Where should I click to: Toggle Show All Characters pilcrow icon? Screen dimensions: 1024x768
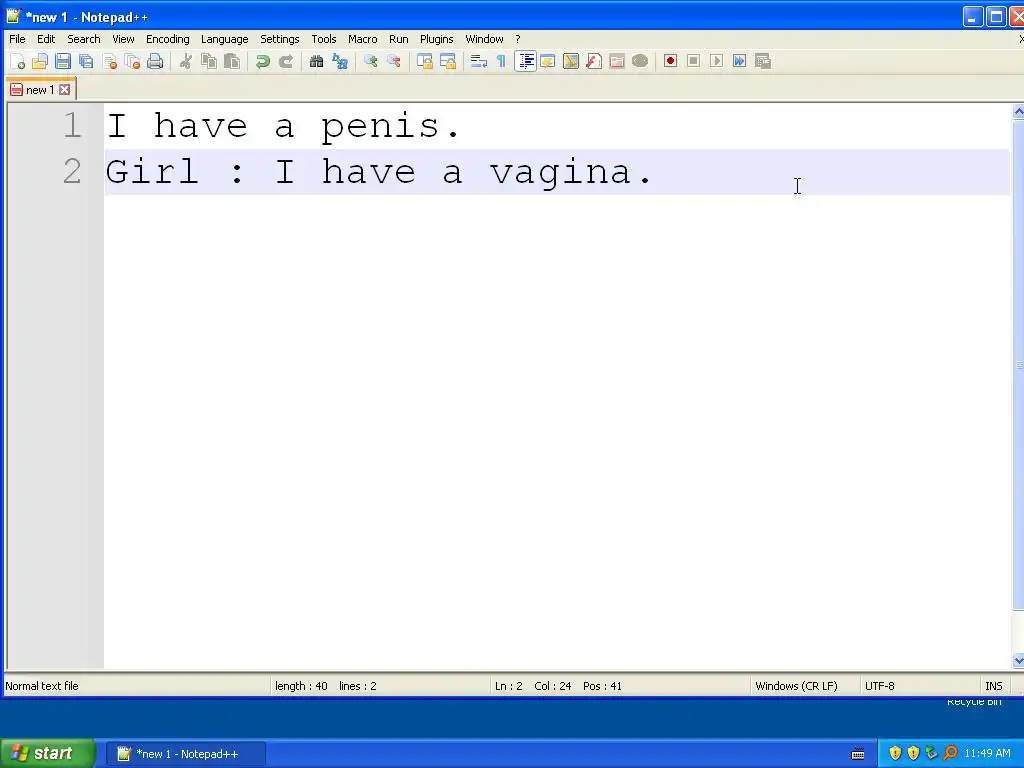pos(502,61)
